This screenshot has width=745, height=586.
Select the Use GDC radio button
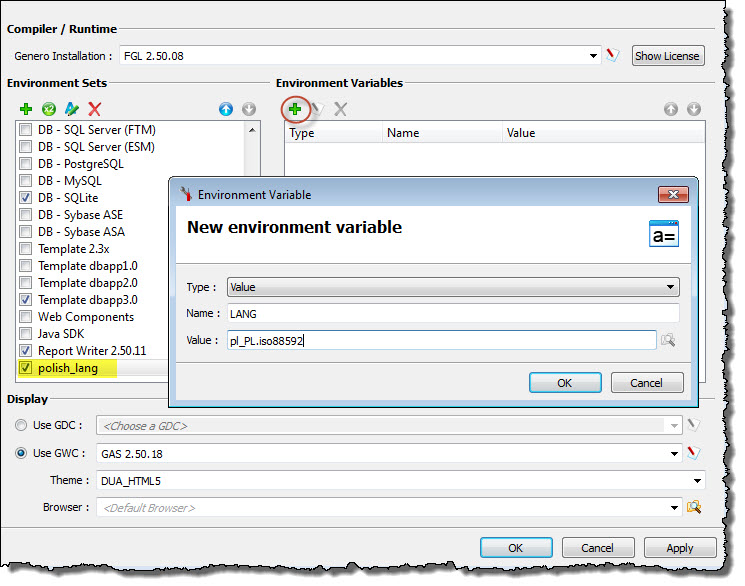tap(21, 425)
